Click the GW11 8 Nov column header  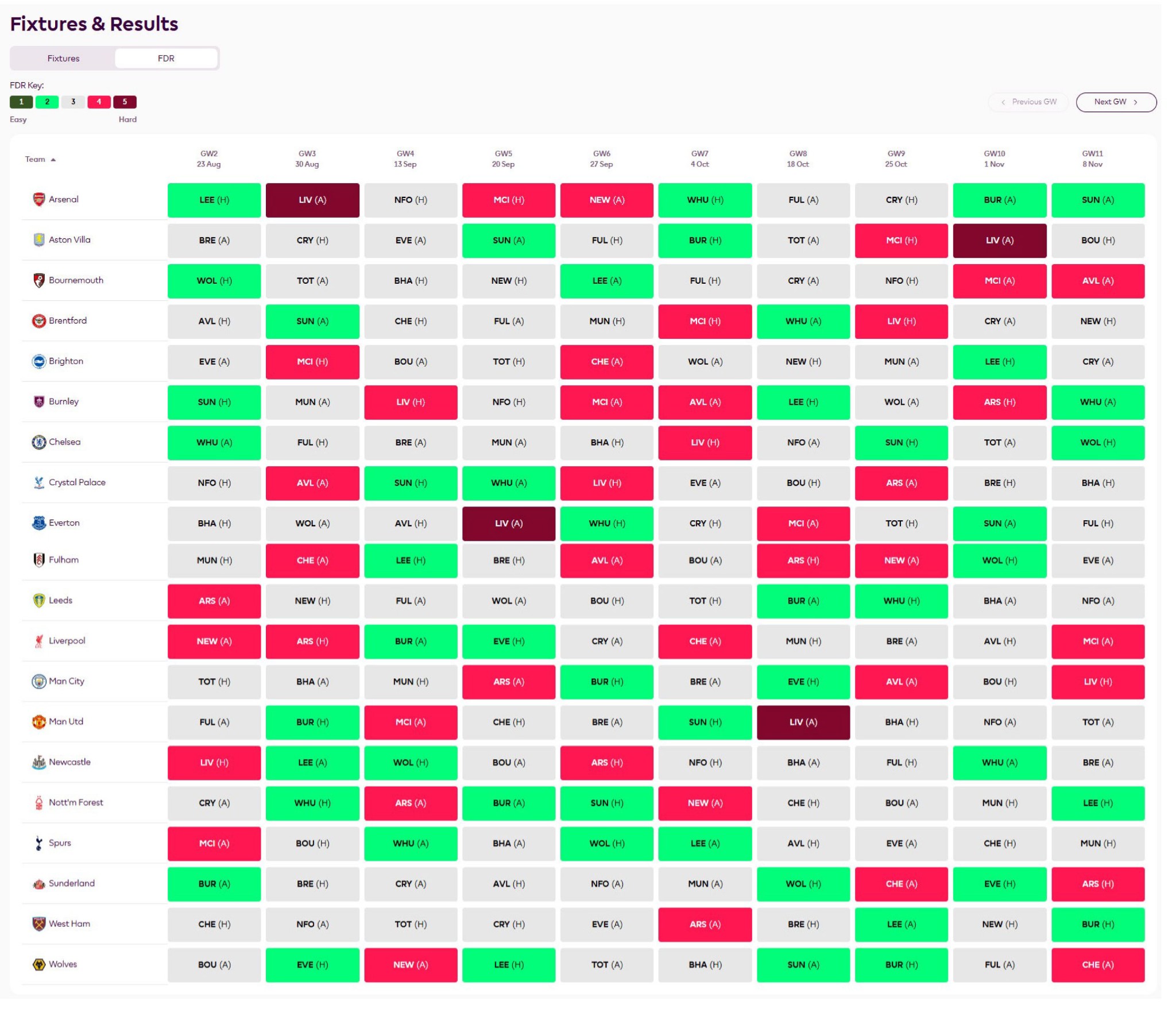coord(1092,158)
